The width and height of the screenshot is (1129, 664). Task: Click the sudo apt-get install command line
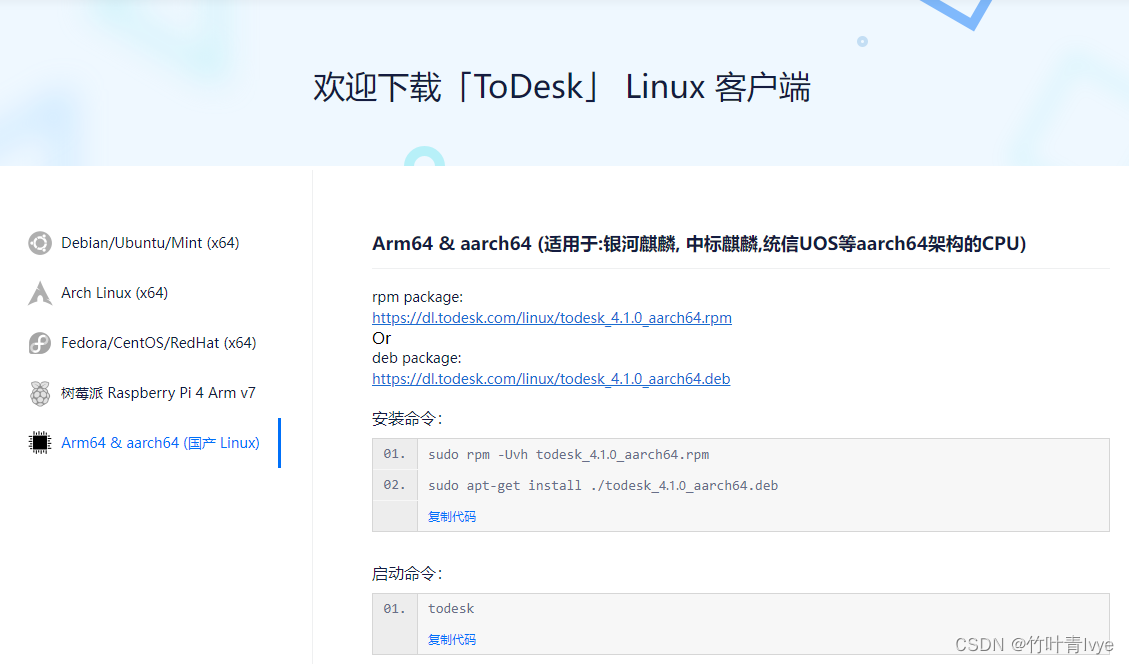[603, 485]
